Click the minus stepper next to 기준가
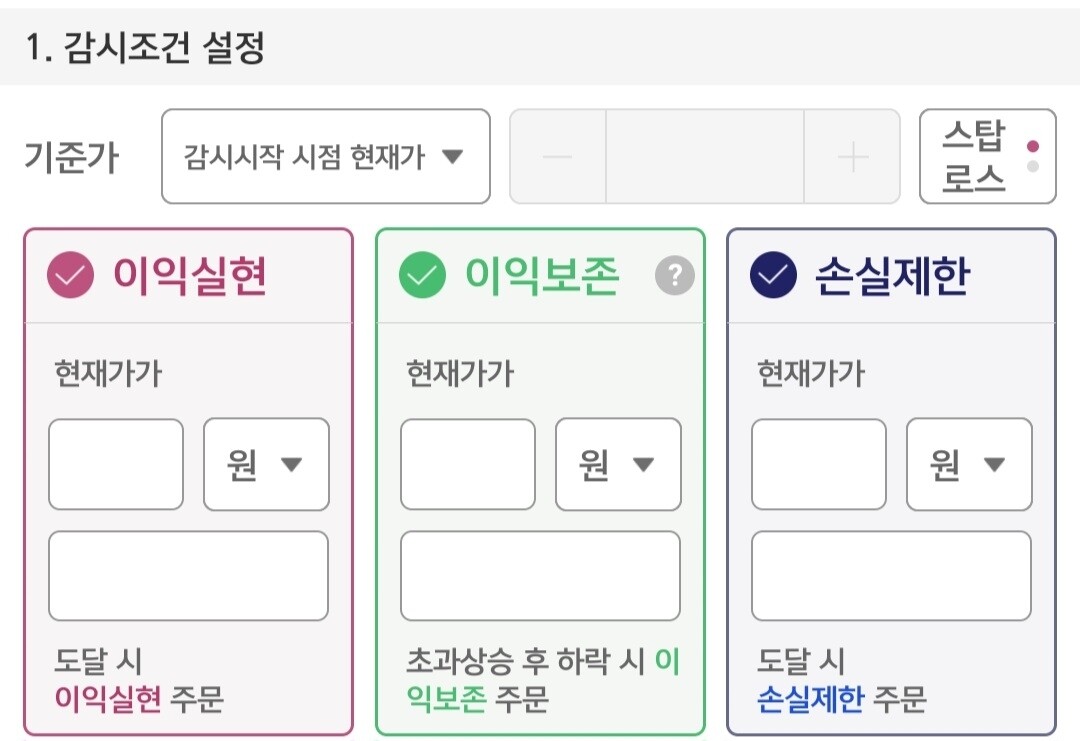 click(560, 157)
